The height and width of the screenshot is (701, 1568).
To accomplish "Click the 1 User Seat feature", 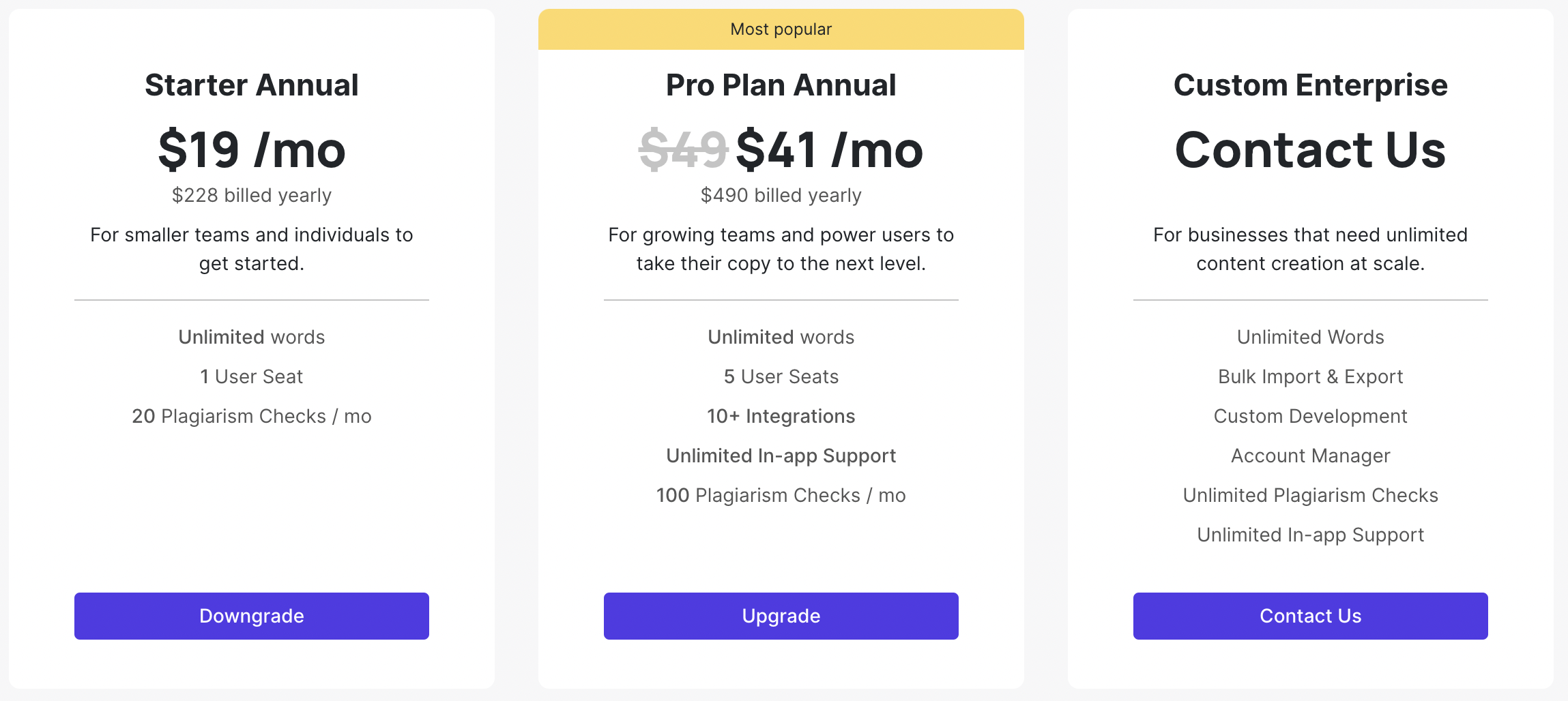I will pos(252,376).
